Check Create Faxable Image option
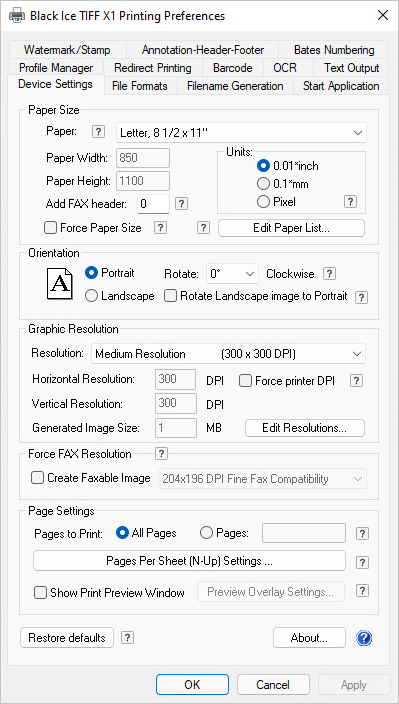This screenshot has height=704, width=399. tap(37, 478)
